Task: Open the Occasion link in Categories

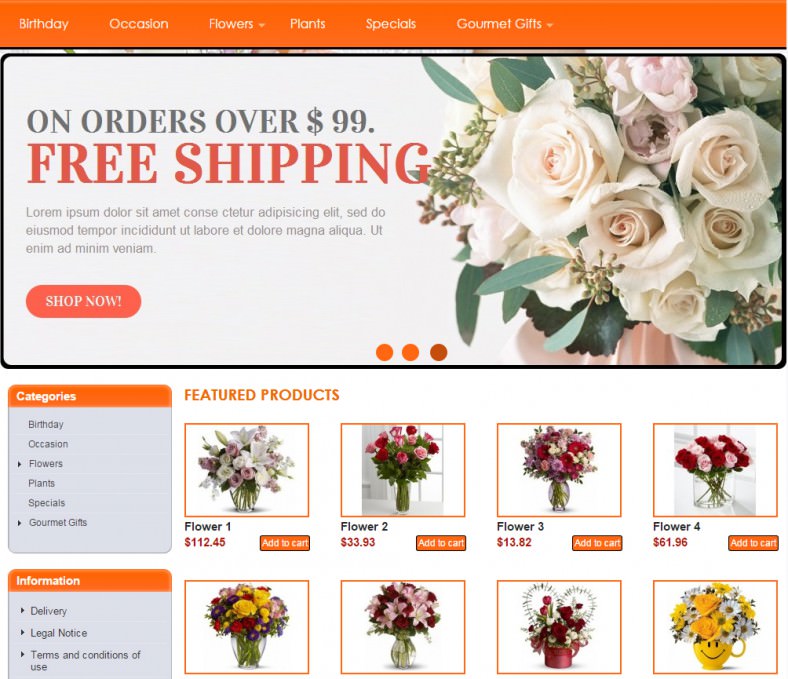Action: pyautogui.click(x=48, y=444)
